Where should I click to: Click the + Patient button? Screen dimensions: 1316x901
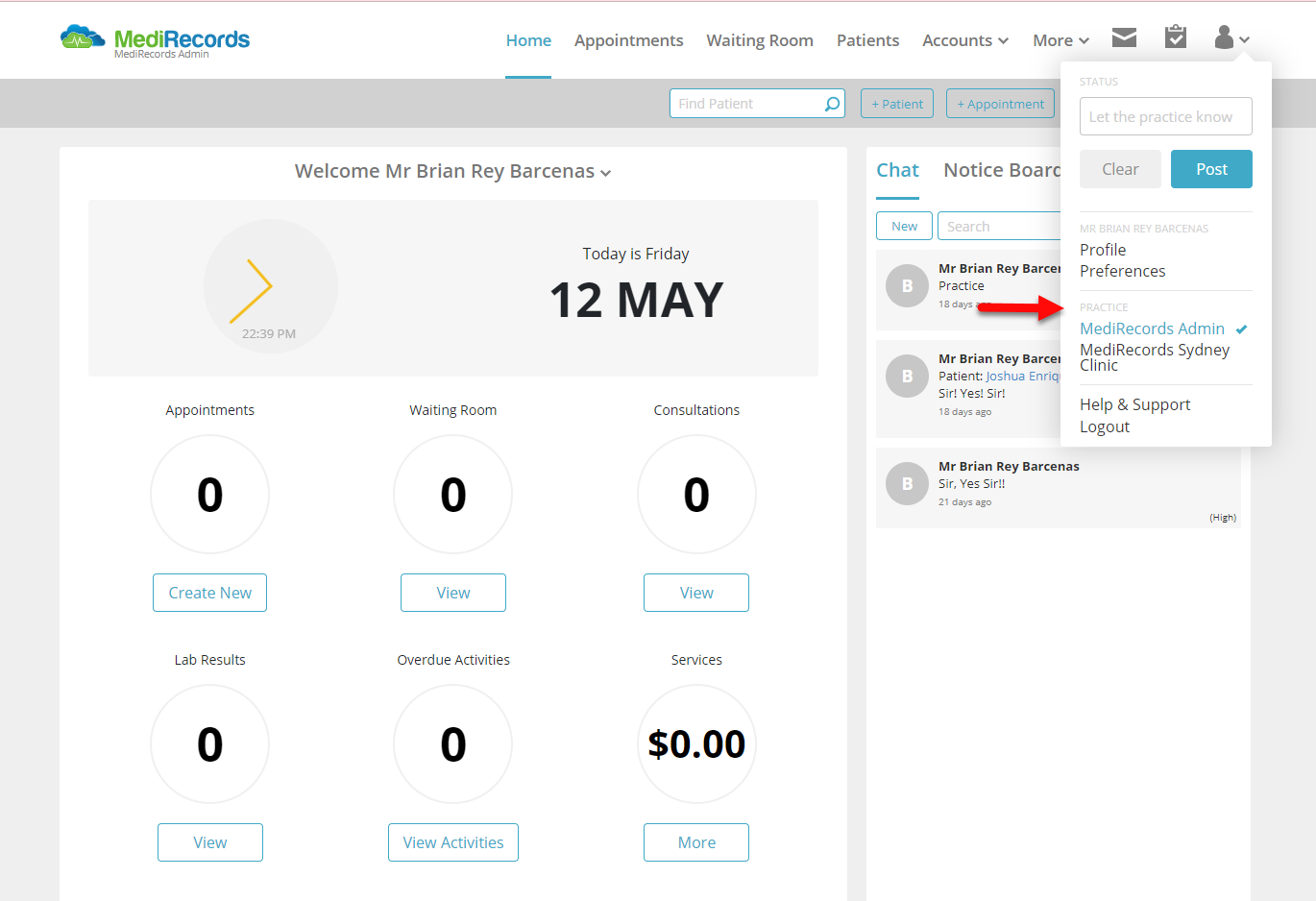point(897,104)
